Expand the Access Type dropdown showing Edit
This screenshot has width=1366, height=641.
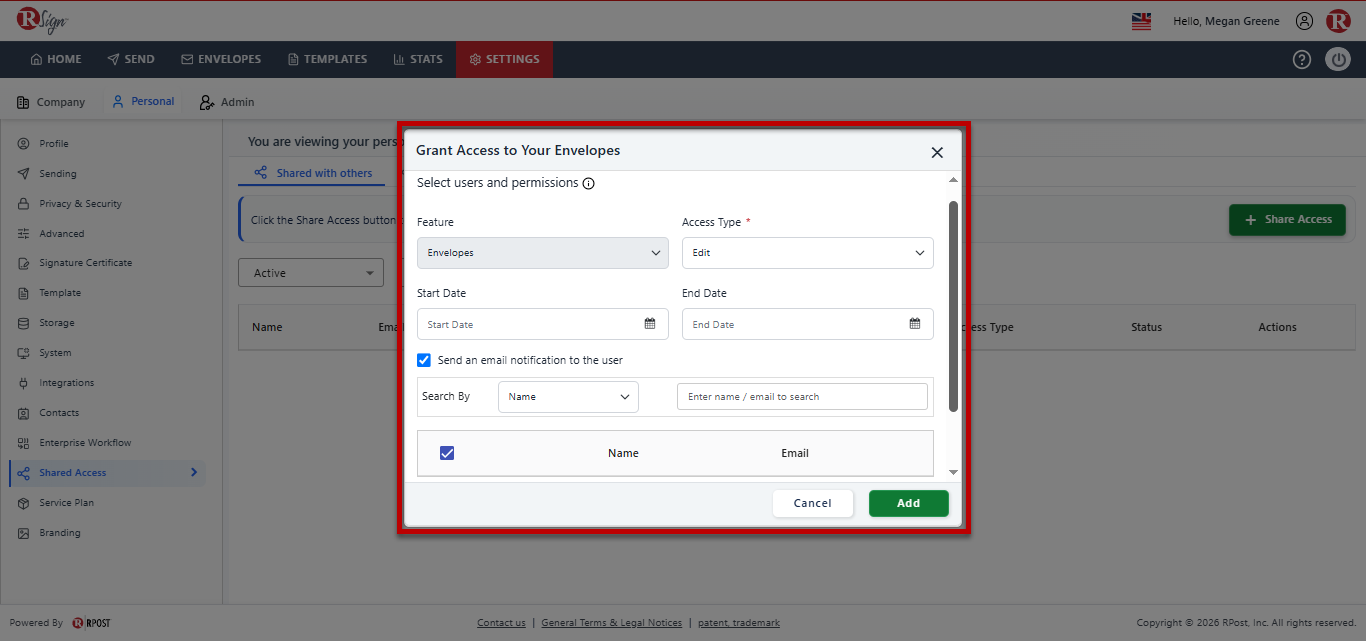tap(808, 253)
